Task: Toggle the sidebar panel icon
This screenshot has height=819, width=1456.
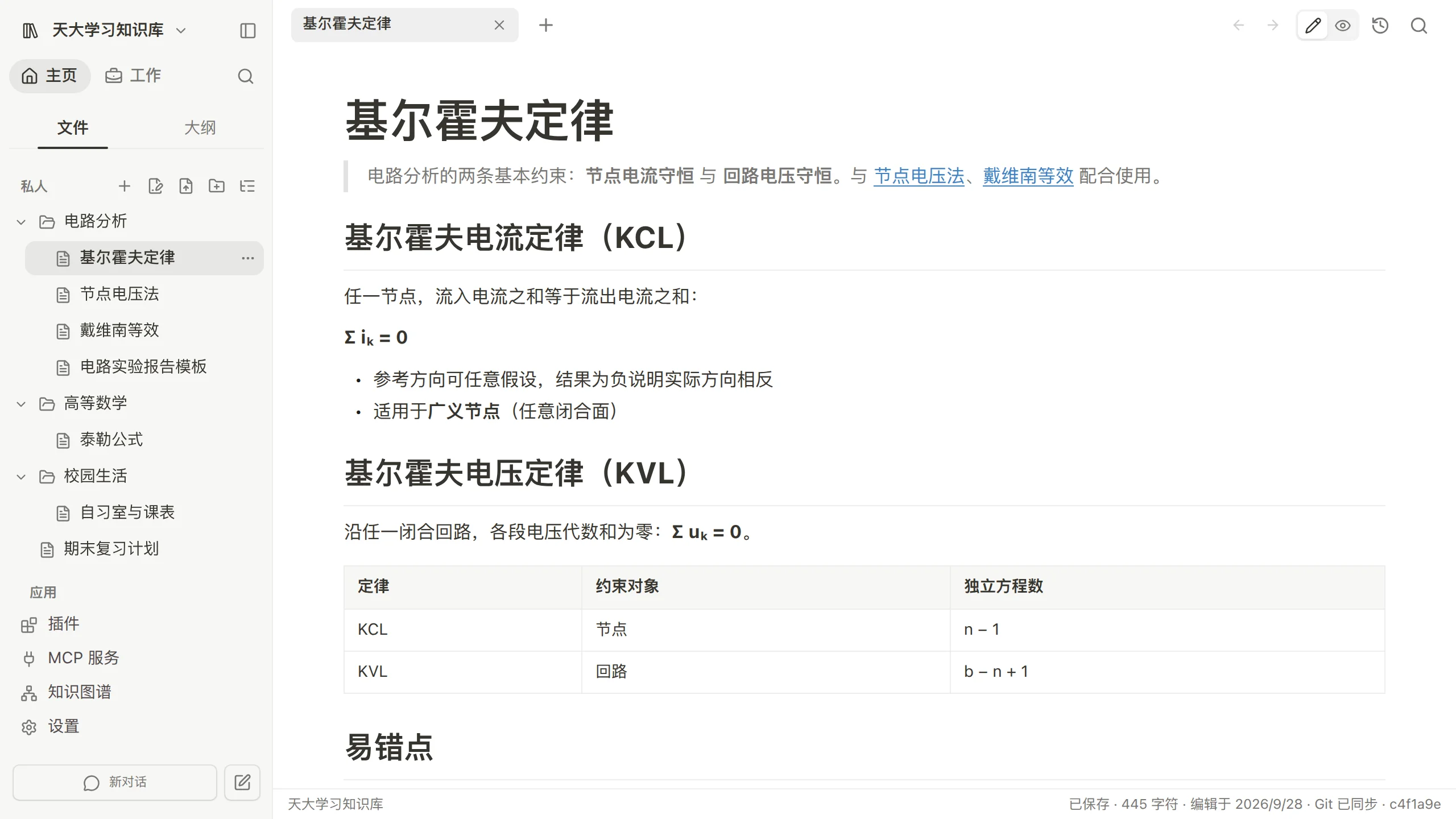Action: click(248, 30)
